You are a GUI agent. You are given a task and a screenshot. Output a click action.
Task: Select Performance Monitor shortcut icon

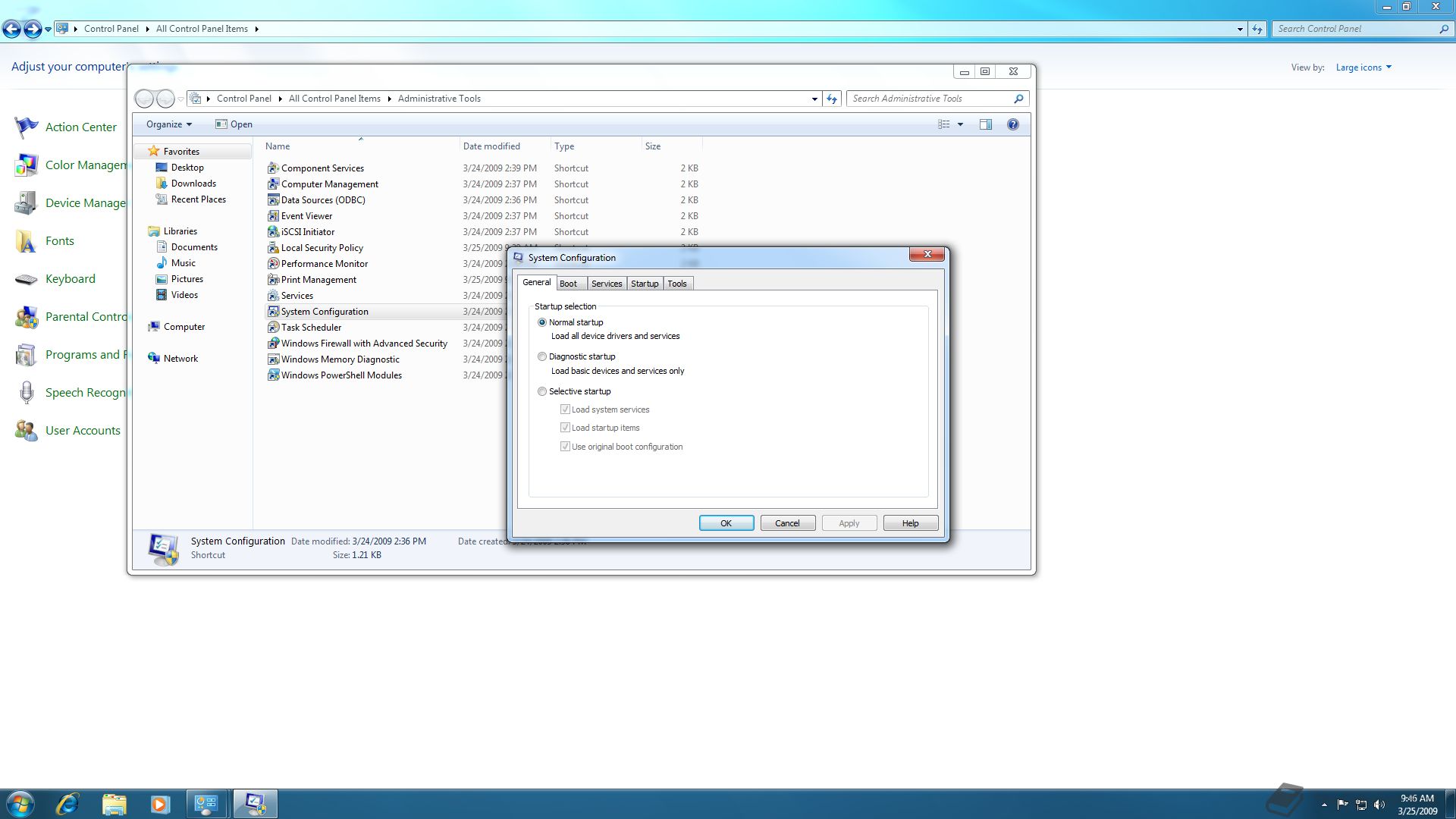click(273, 264)
